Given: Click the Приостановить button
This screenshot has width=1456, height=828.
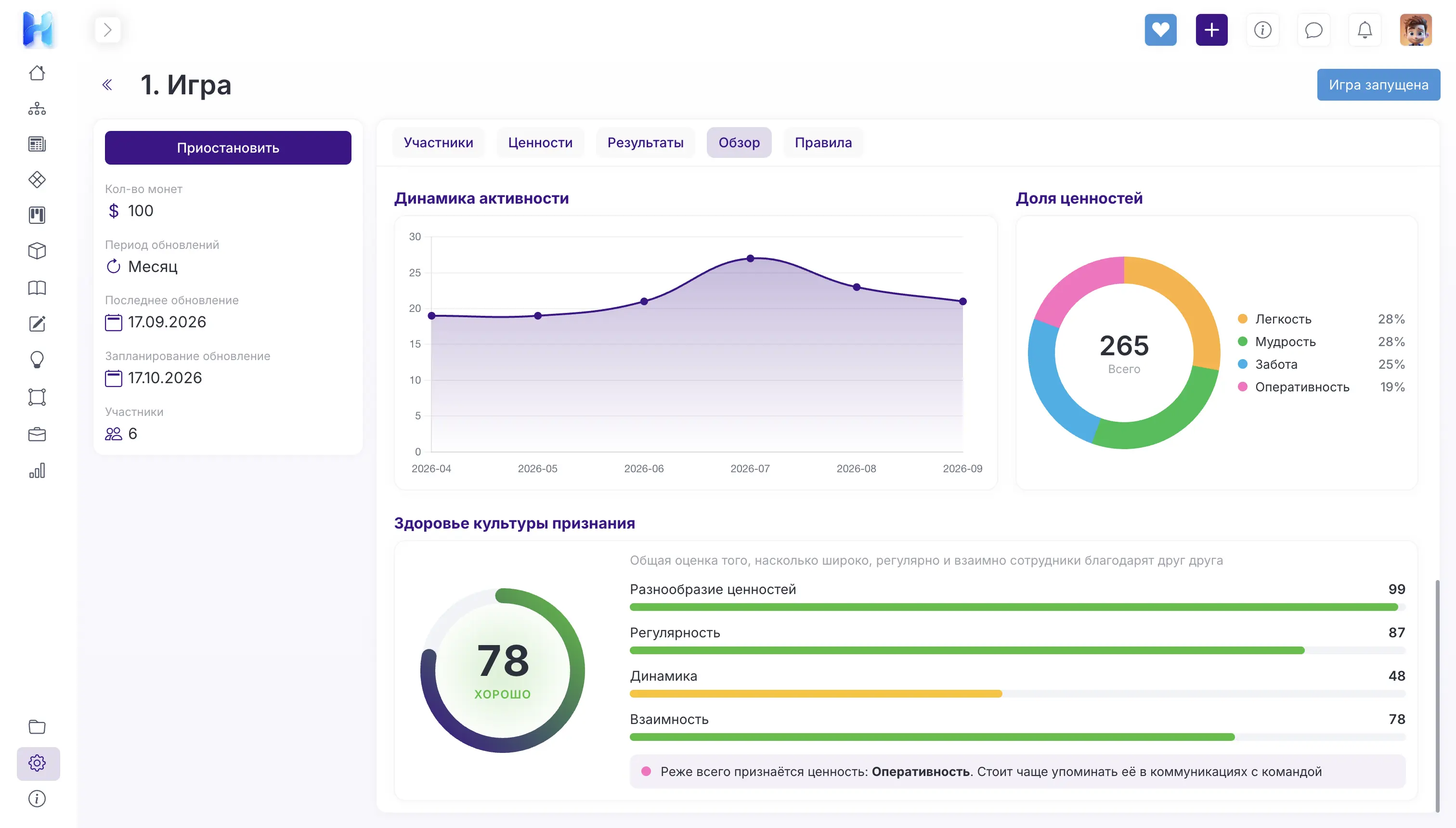Looking at the screenshot, I should (228, 148).
